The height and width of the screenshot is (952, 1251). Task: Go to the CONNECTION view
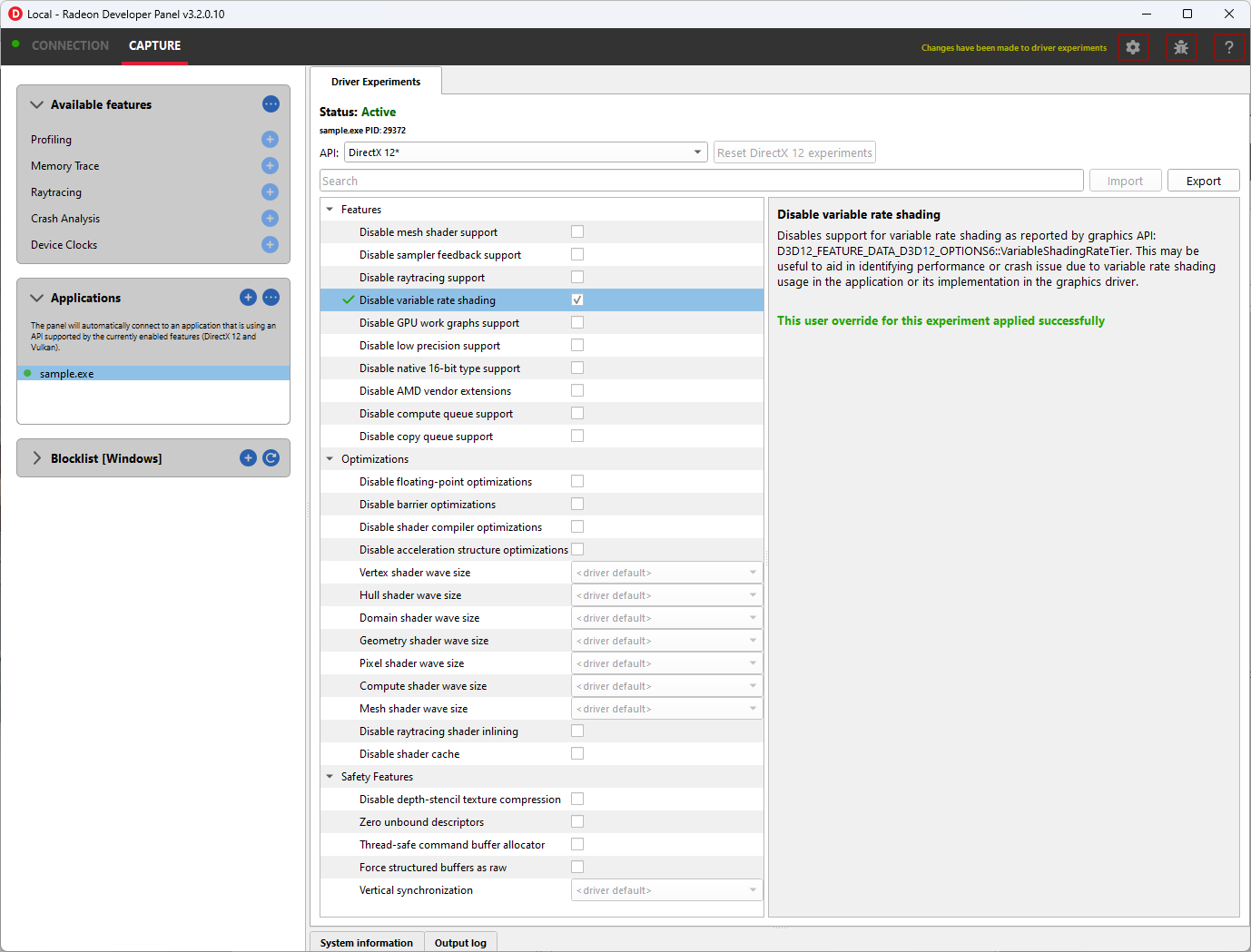70,45
